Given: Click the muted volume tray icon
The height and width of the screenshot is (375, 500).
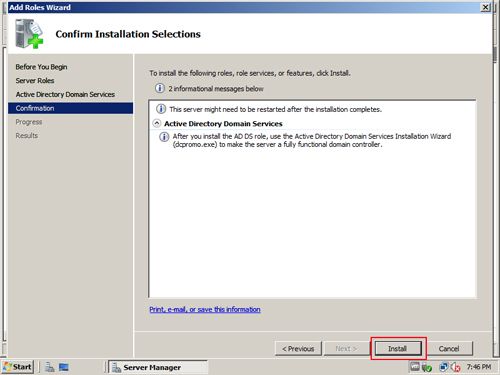Looking at the screenshot, I should pos(456,367).
